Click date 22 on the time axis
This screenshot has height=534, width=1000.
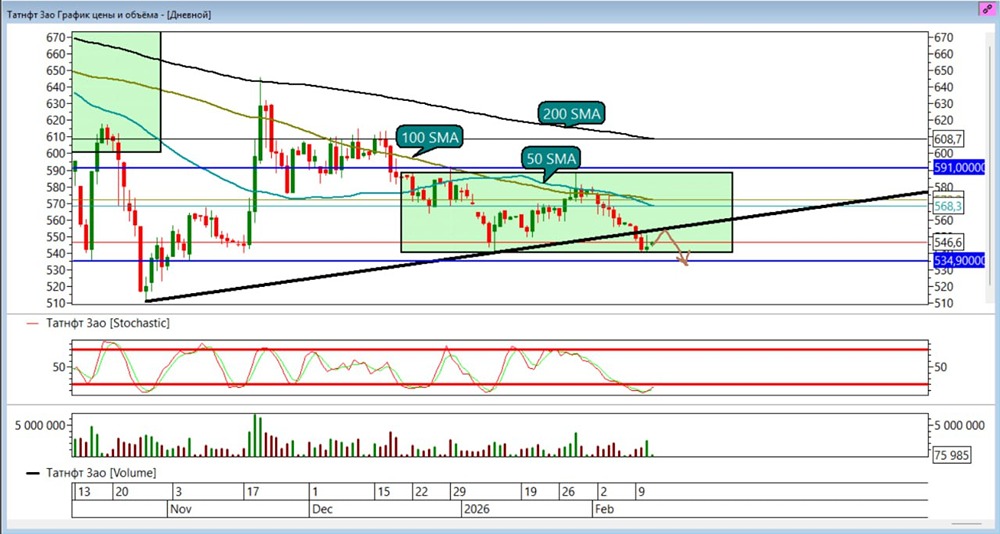click(x=421, y=493)
